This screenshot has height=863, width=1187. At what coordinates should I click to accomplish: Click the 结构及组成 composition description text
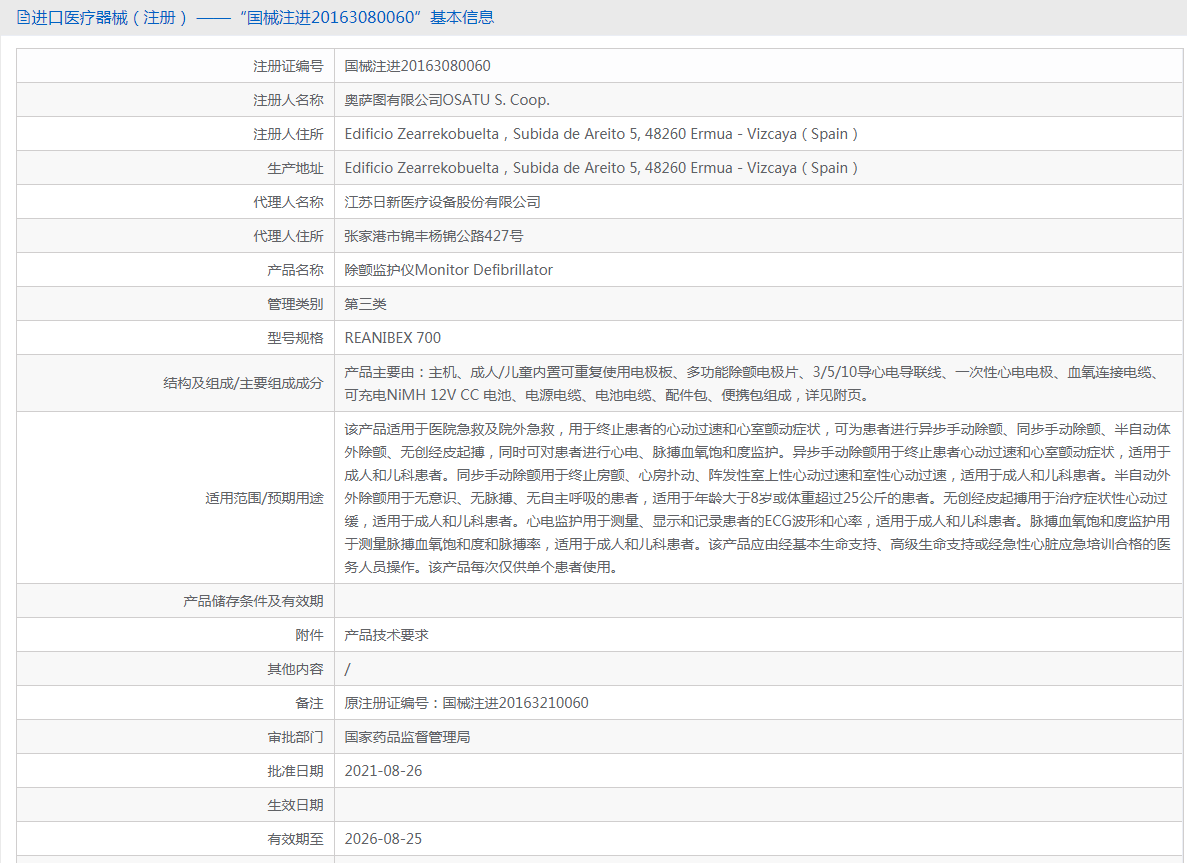pyautogui.click(x=750, y=383)
